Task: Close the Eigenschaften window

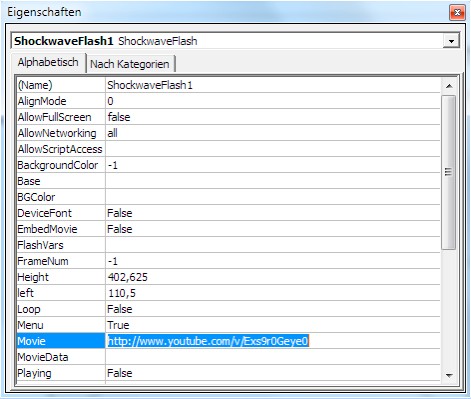Action: (457, 13)
